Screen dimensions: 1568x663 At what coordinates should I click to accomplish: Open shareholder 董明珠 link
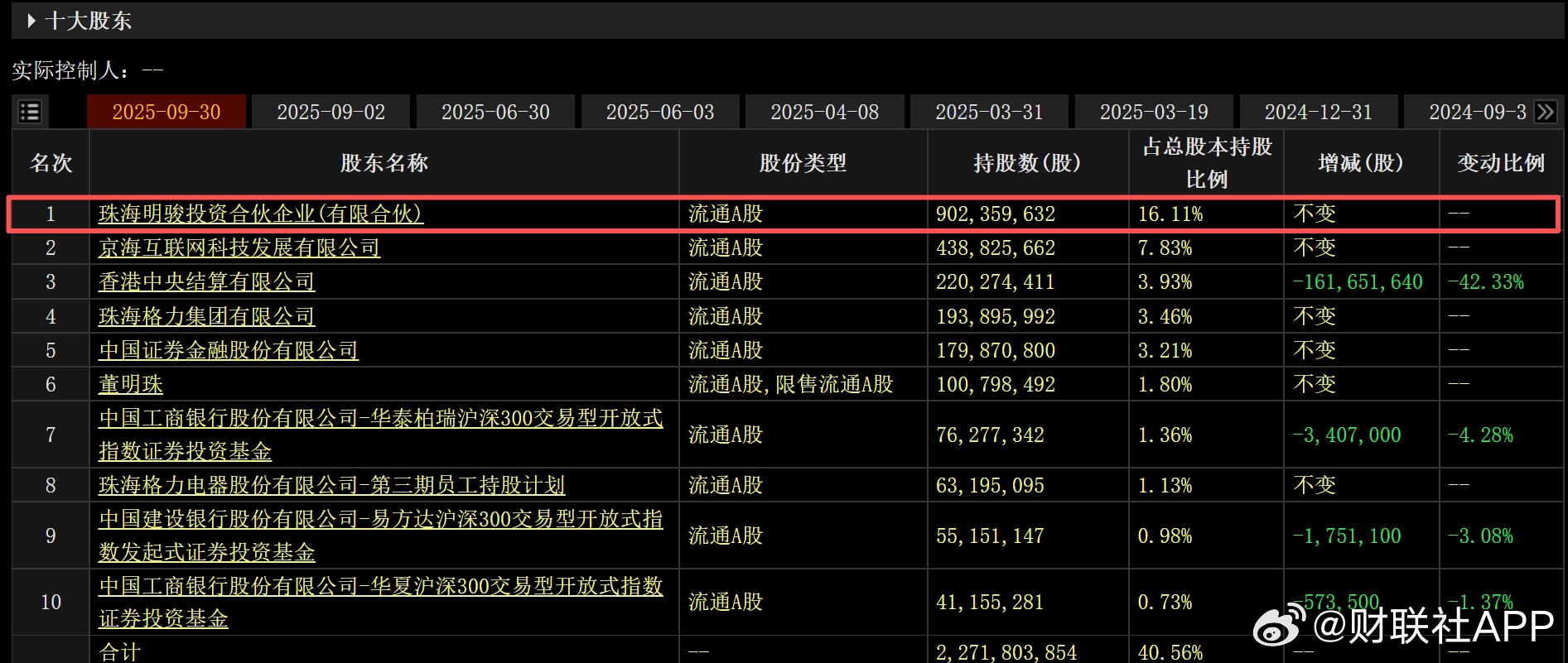click(131, 385)
